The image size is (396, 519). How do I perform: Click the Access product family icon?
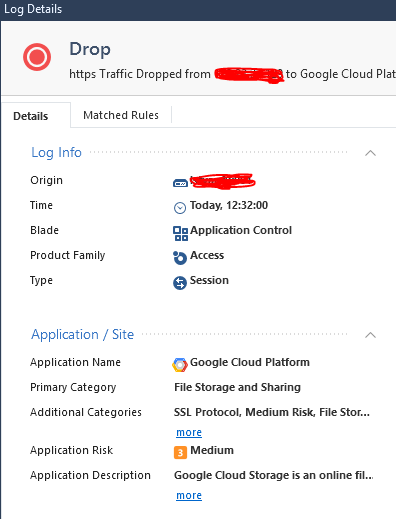coord(180,258)
